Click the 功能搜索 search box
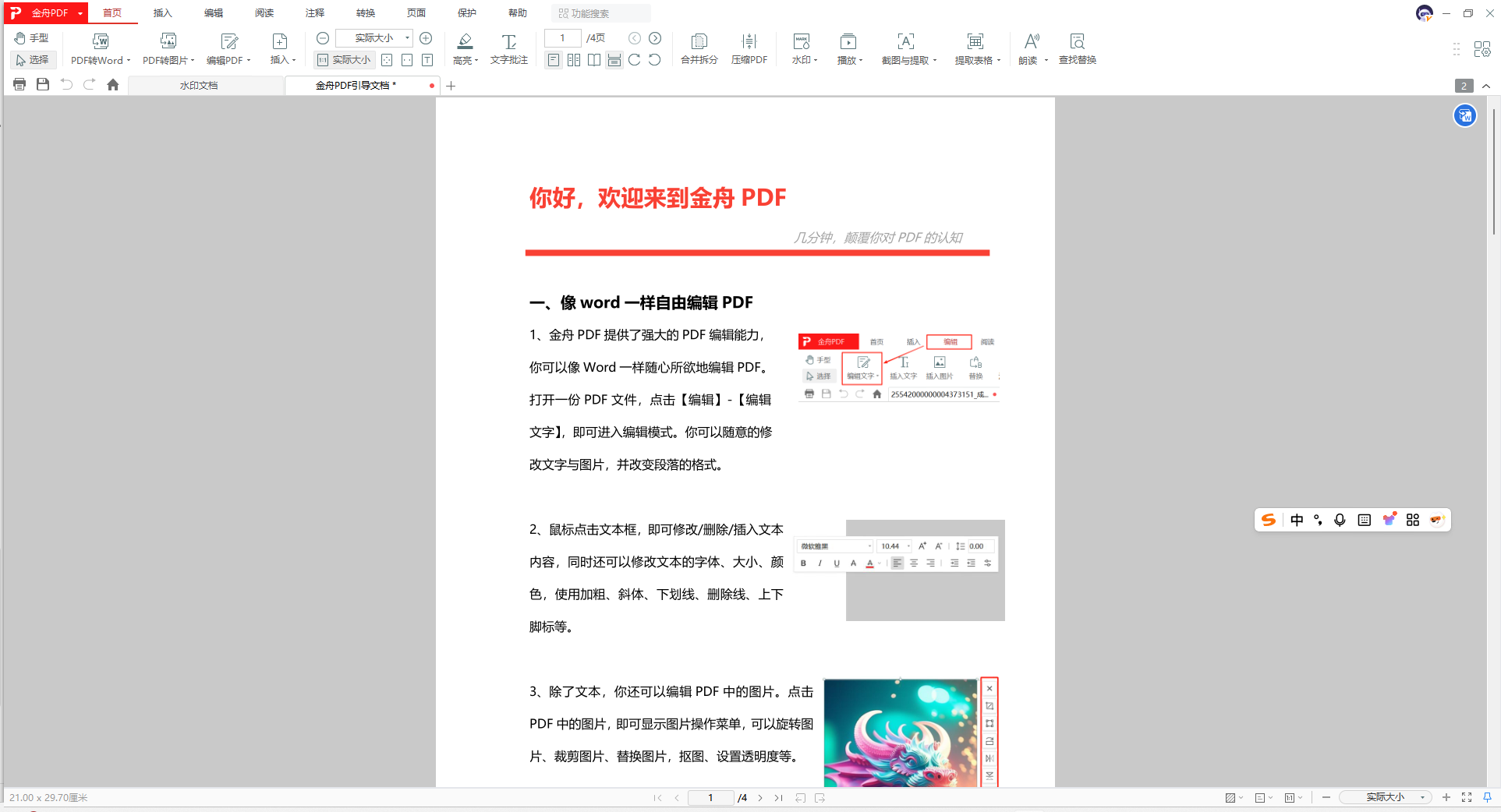 tap(601, 13)
